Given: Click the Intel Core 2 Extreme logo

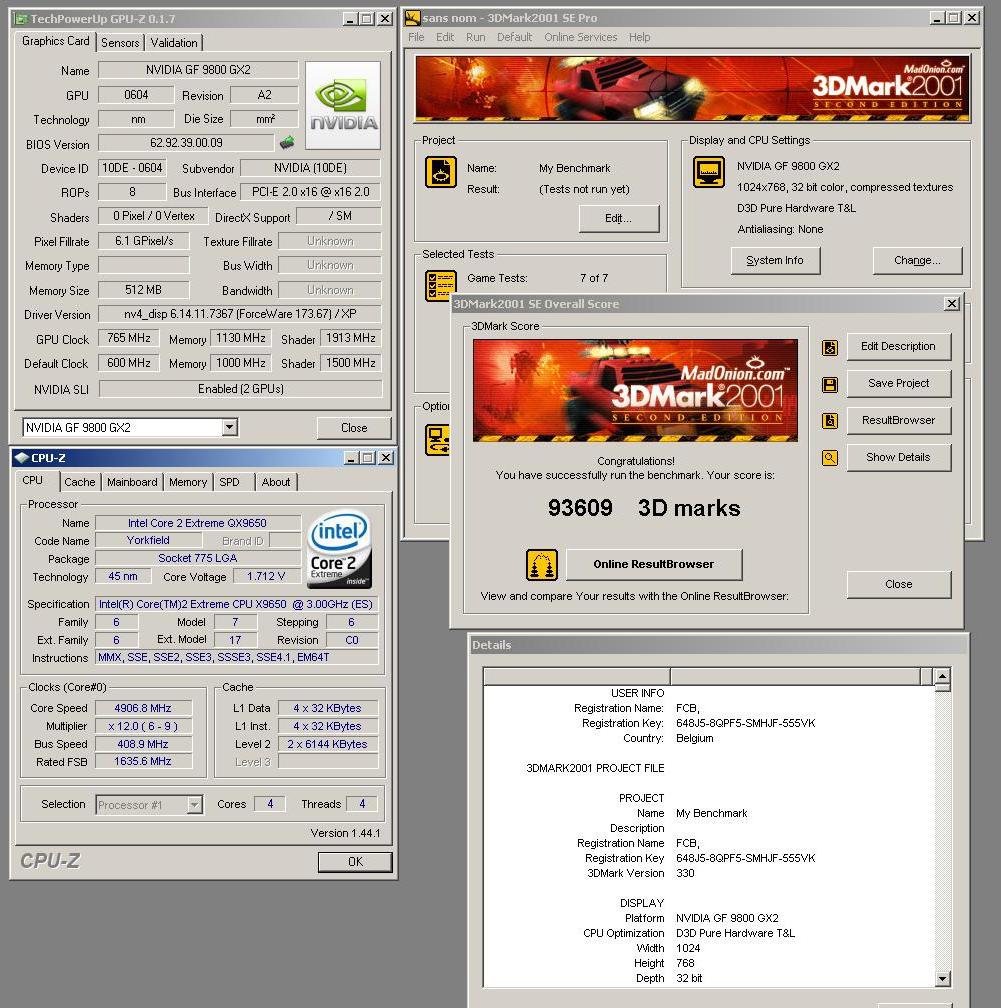Looking at the screenshot, I should pyautogui.click(x=339, y=549).
